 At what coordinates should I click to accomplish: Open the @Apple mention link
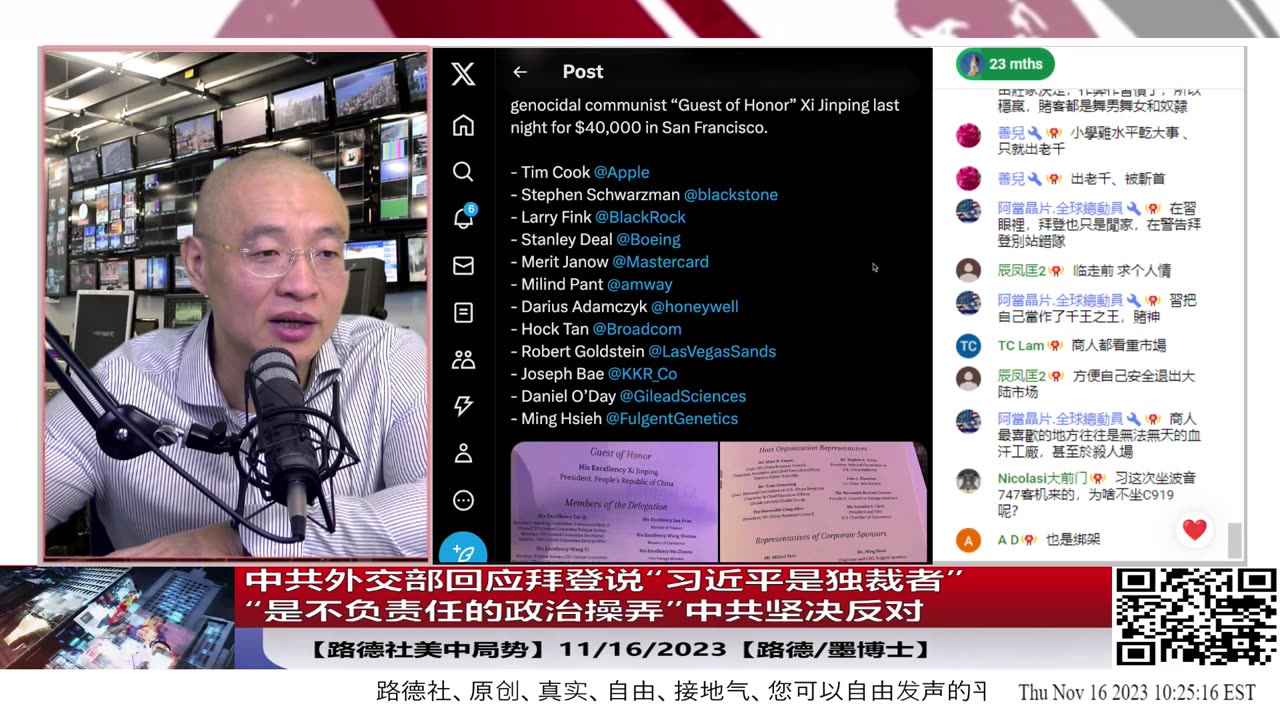click(622, 172)
